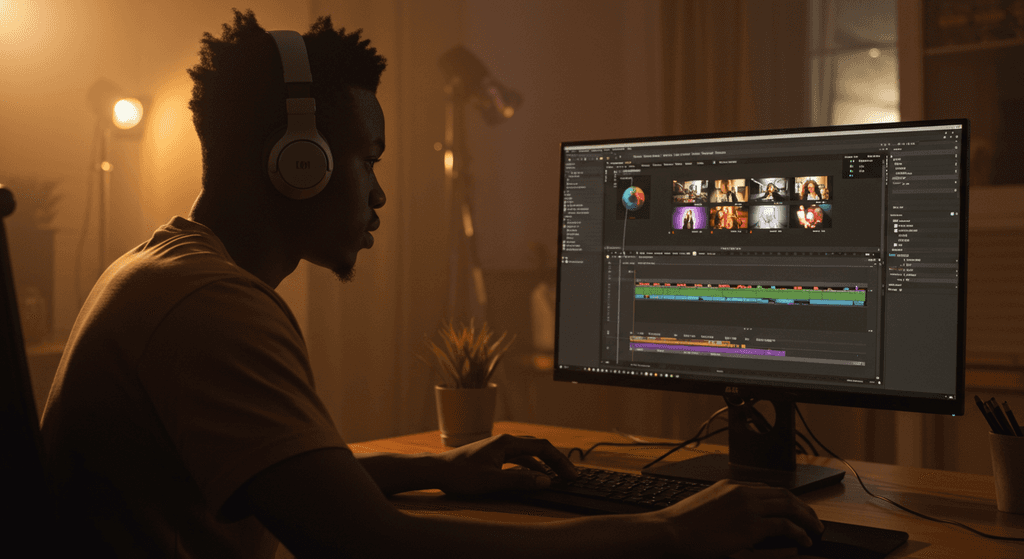Select the bottom-row thumbnail with red flowers
1024x559 pixels.
[x=810, y=216]
